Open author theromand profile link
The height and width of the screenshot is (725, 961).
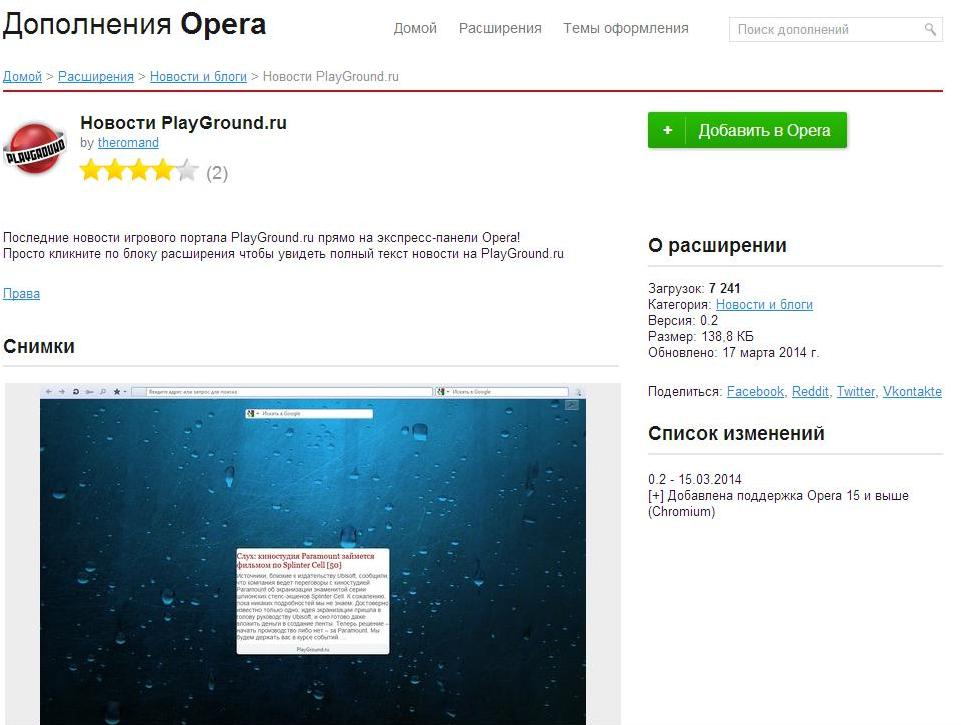(x=128, y=142)
